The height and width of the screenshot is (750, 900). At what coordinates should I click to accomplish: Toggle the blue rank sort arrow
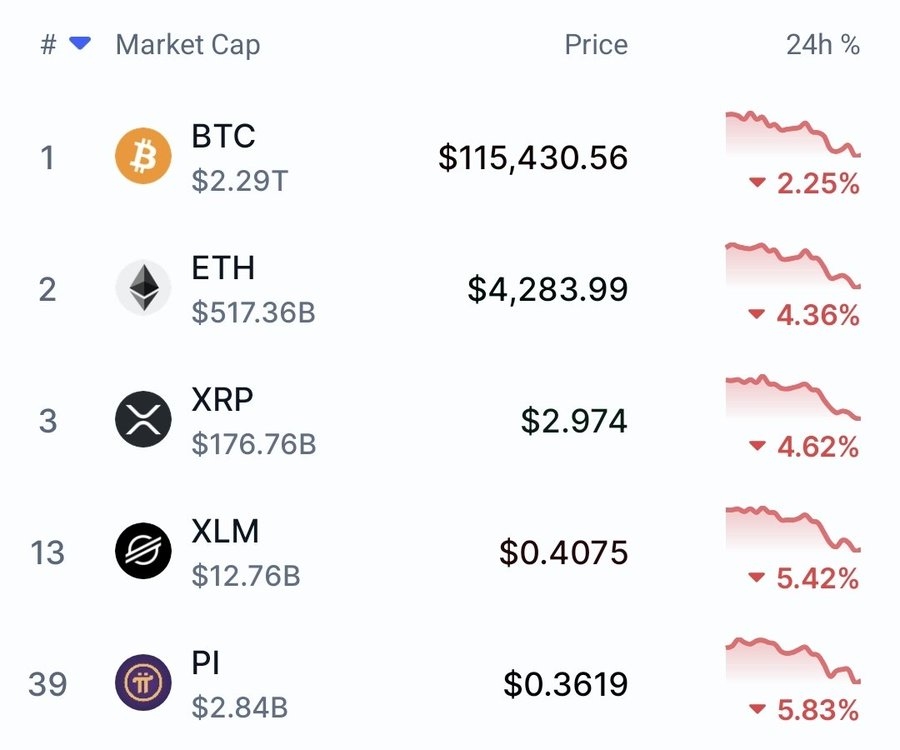pos(80,44)
